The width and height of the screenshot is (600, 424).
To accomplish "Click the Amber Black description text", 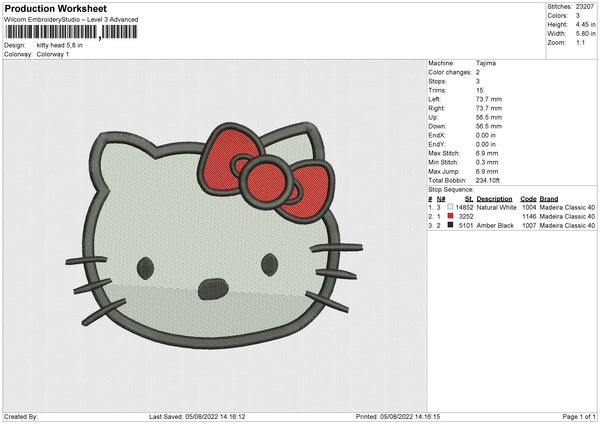I will 495,226.
